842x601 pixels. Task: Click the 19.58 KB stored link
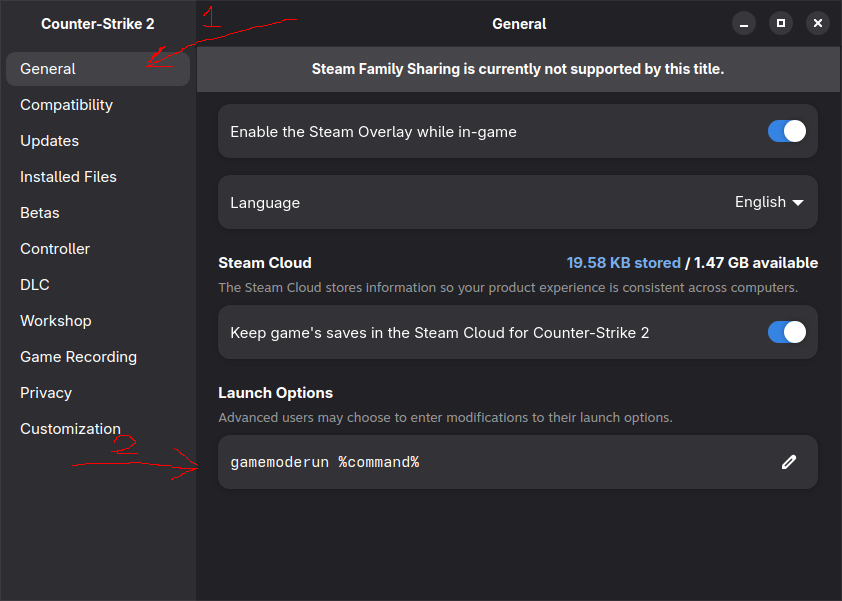[x=623, y=263]
